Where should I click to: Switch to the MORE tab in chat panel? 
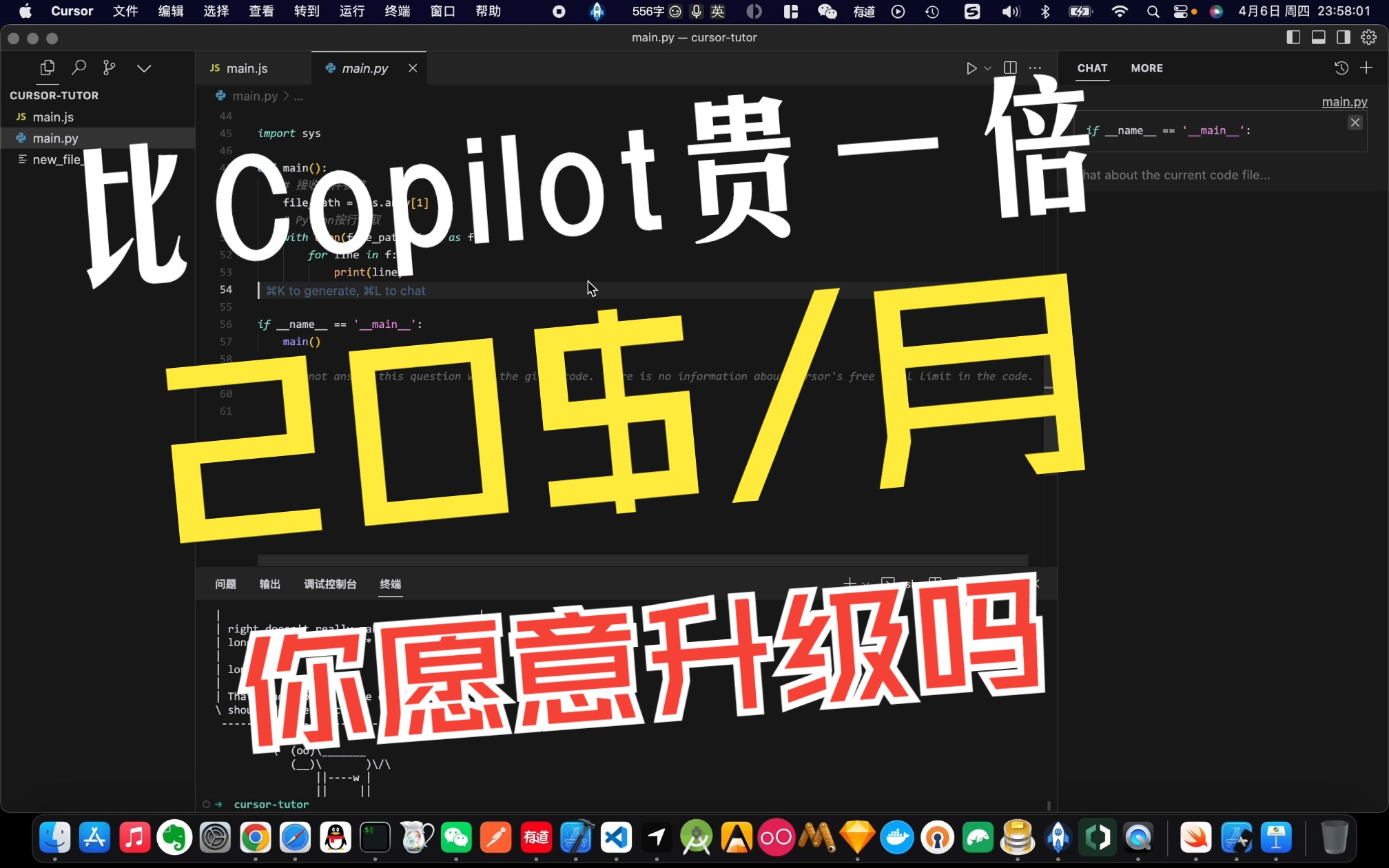pyautogui.click(x=1146, y=68)
